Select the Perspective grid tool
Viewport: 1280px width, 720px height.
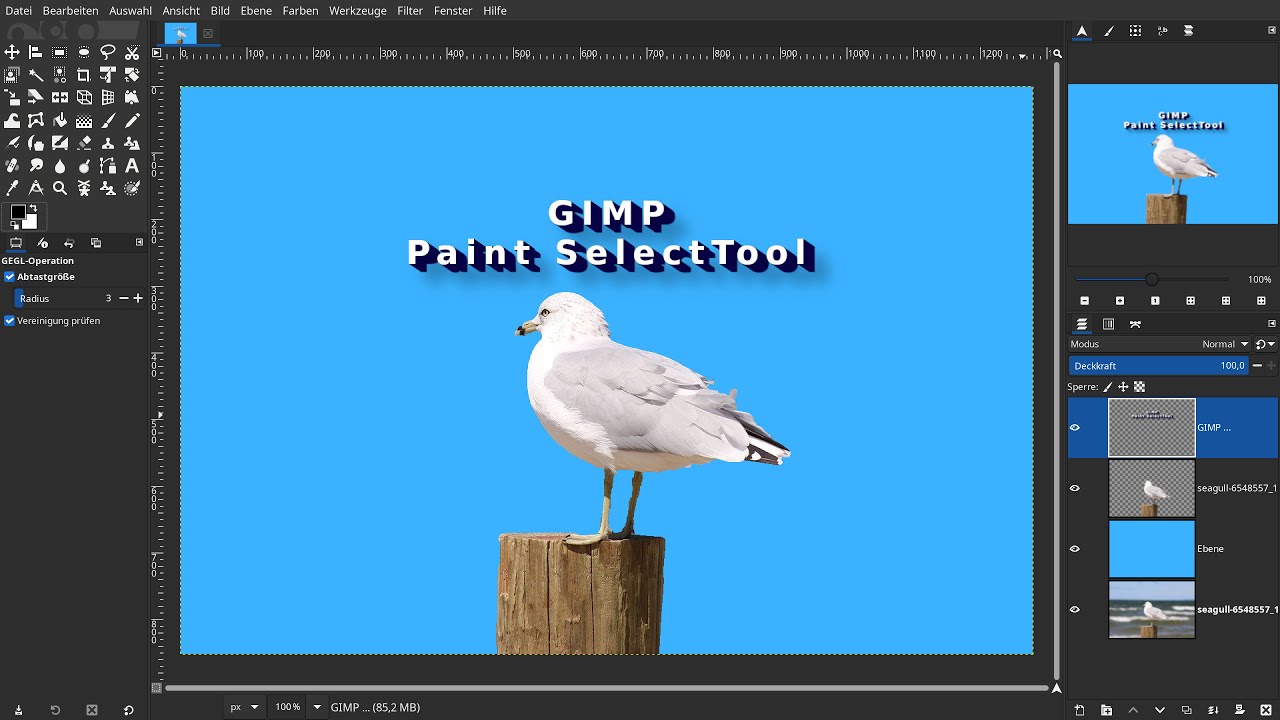point(108,97)
